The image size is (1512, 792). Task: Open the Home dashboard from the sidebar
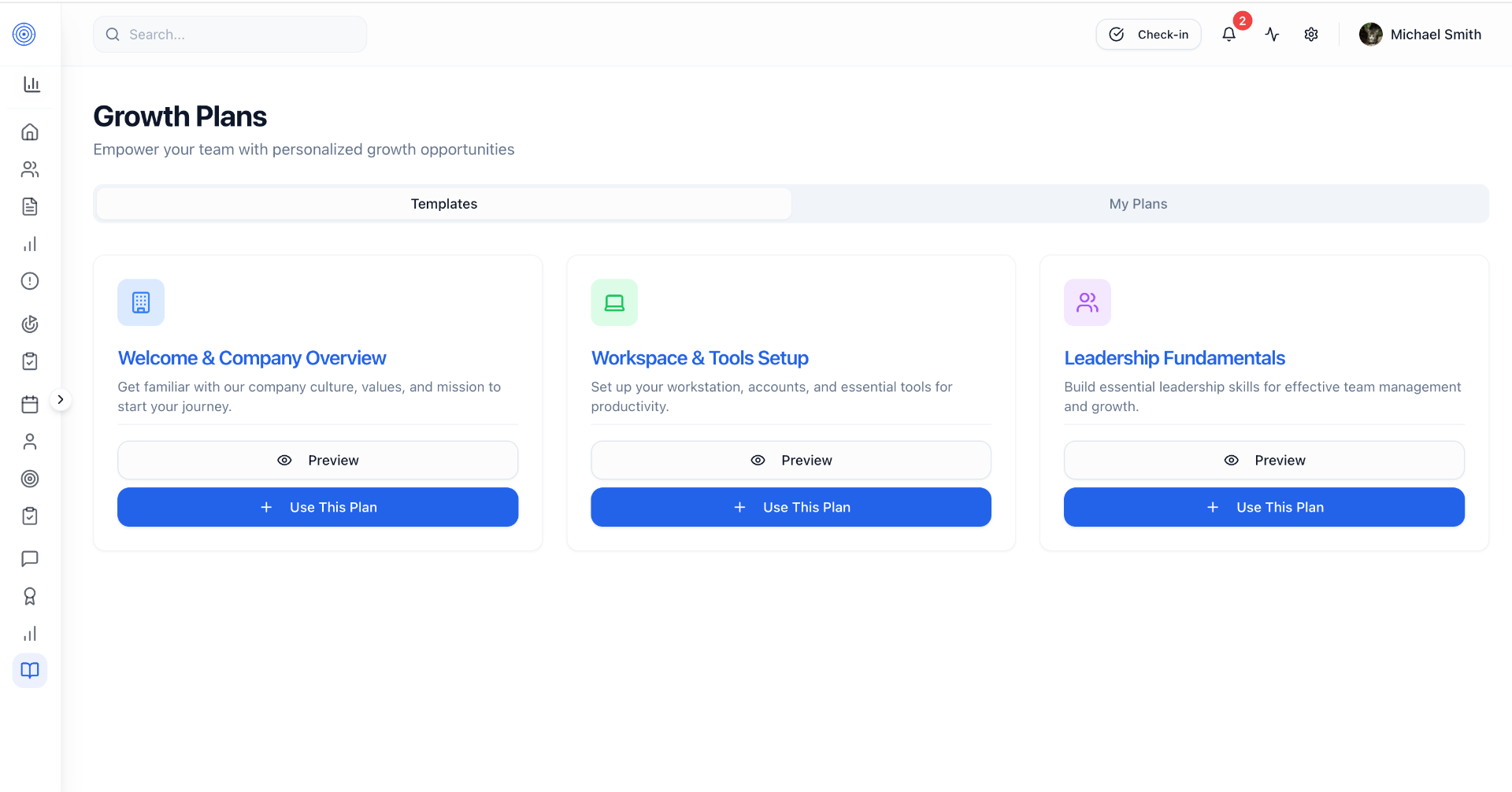pos(30,131)
